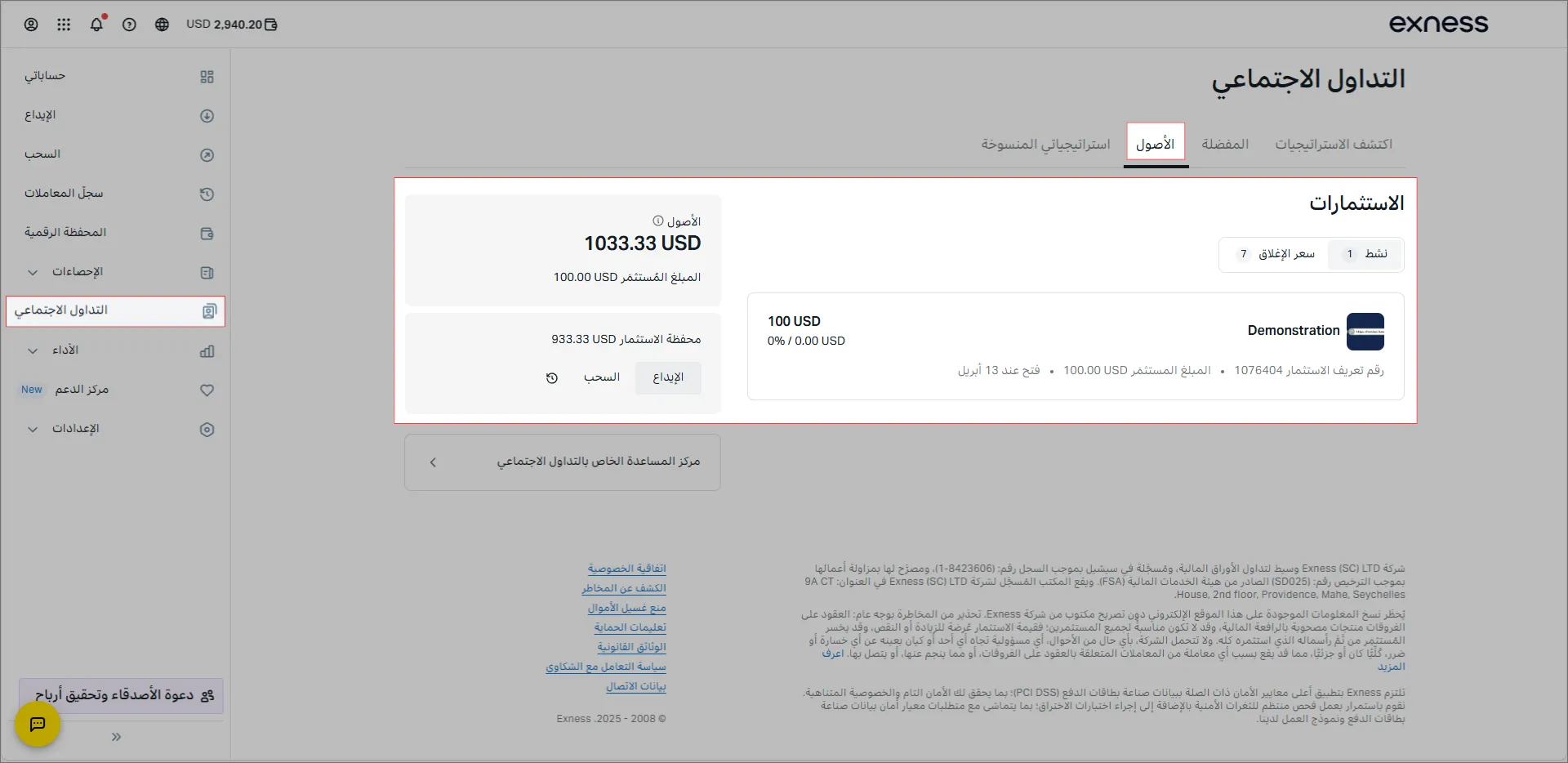Open اتفاقية الخصوصية link
The image size is (1568, 763).
tap(627, 569)
